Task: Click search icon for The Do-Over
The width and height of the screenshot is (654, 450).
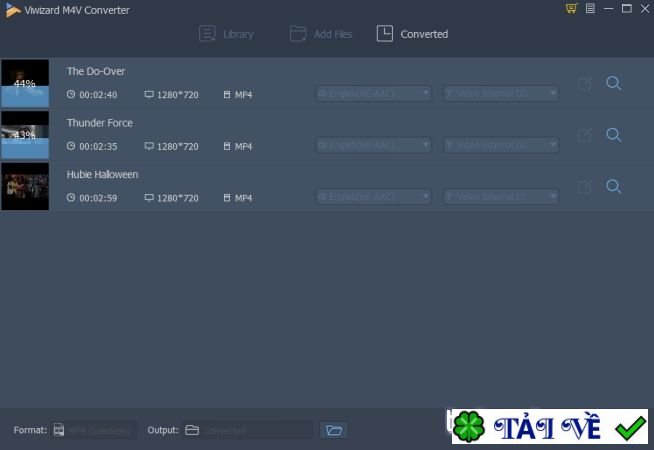Action: [x=614, y=83]
